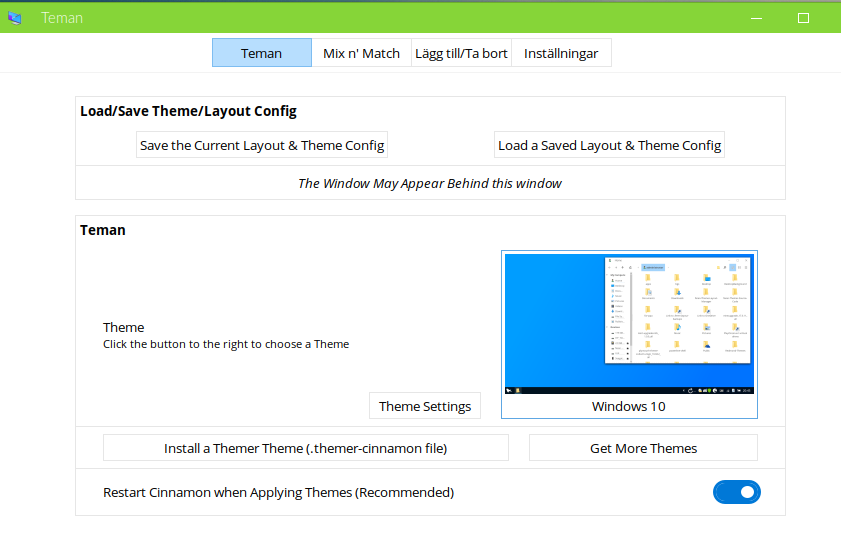Toggle Restart Cinnamon when Applying Themes switch
The height and width of the screenshot is (542, 841).
(736, 492)
